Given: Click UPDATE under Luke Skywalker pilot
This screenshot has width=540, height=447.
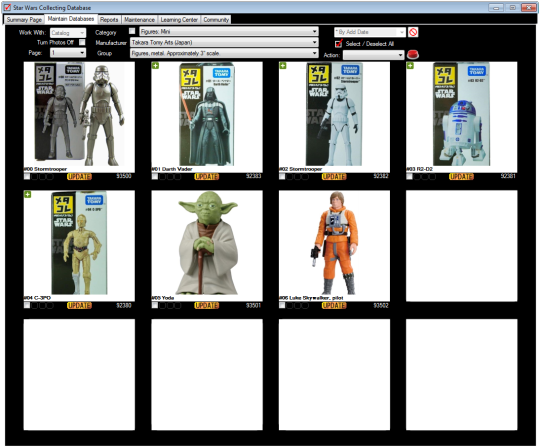Looking at the screenshot, I should pyautogui.click(x=334, y=305).
